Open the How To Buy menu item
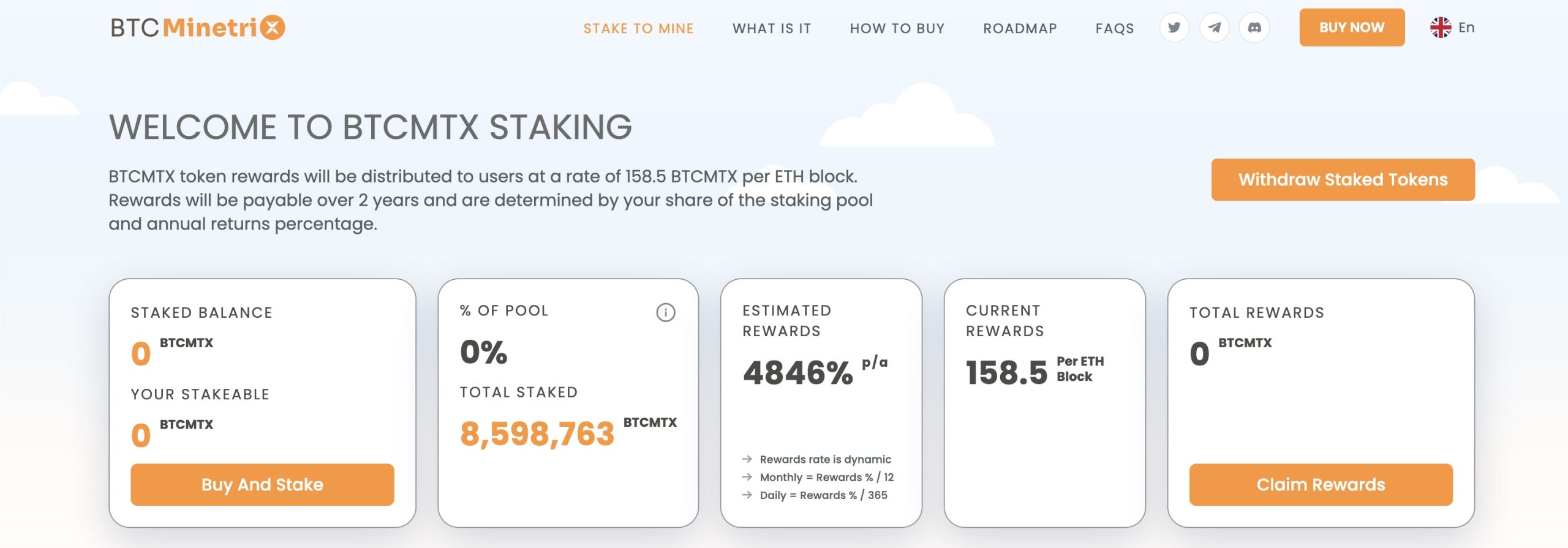Image resolution: width=1568 pixels, height=548 pixels. pos(897,28)
